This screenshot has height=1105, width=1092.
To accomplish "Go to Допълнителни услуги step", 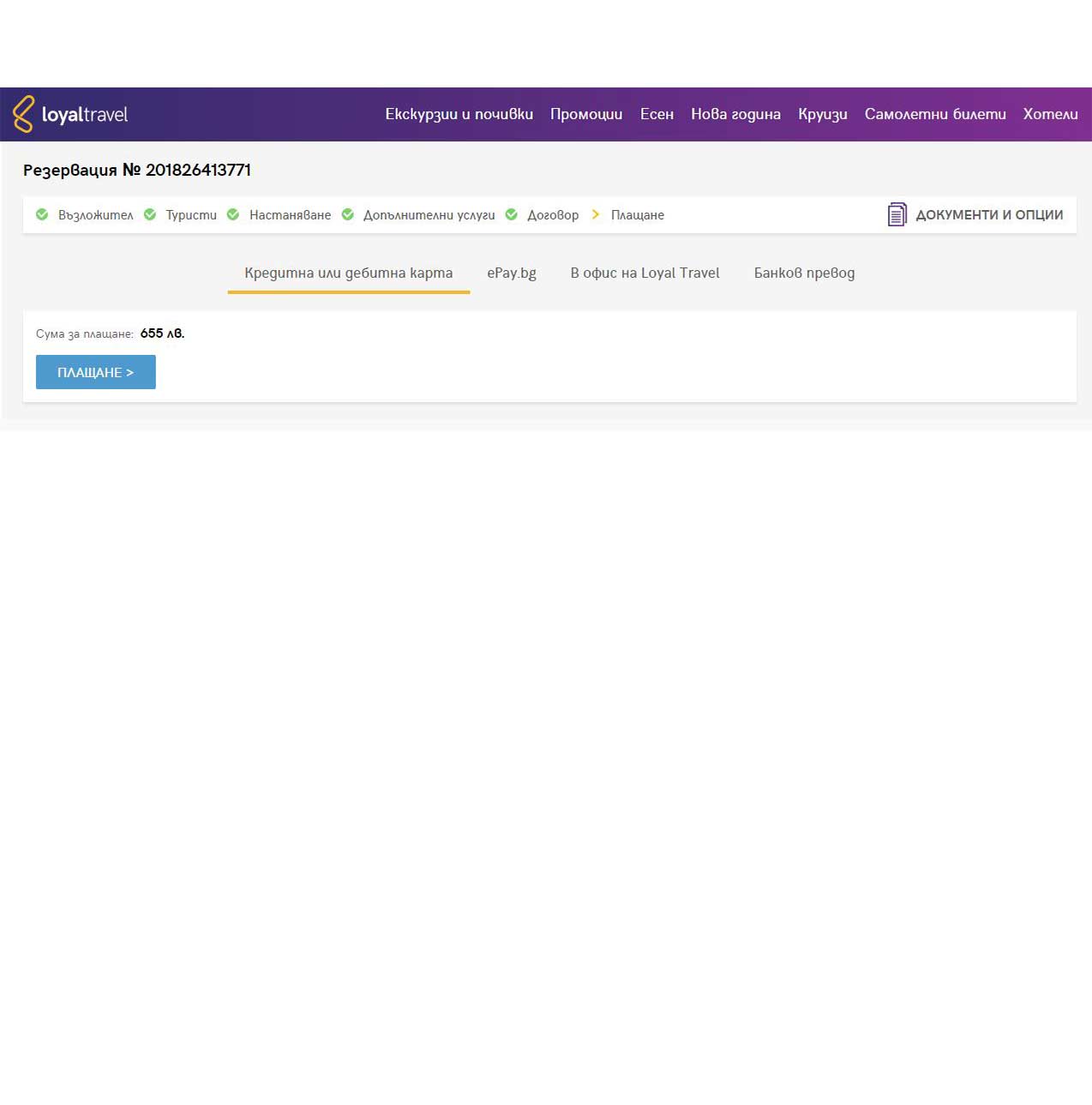I will 429,215.
